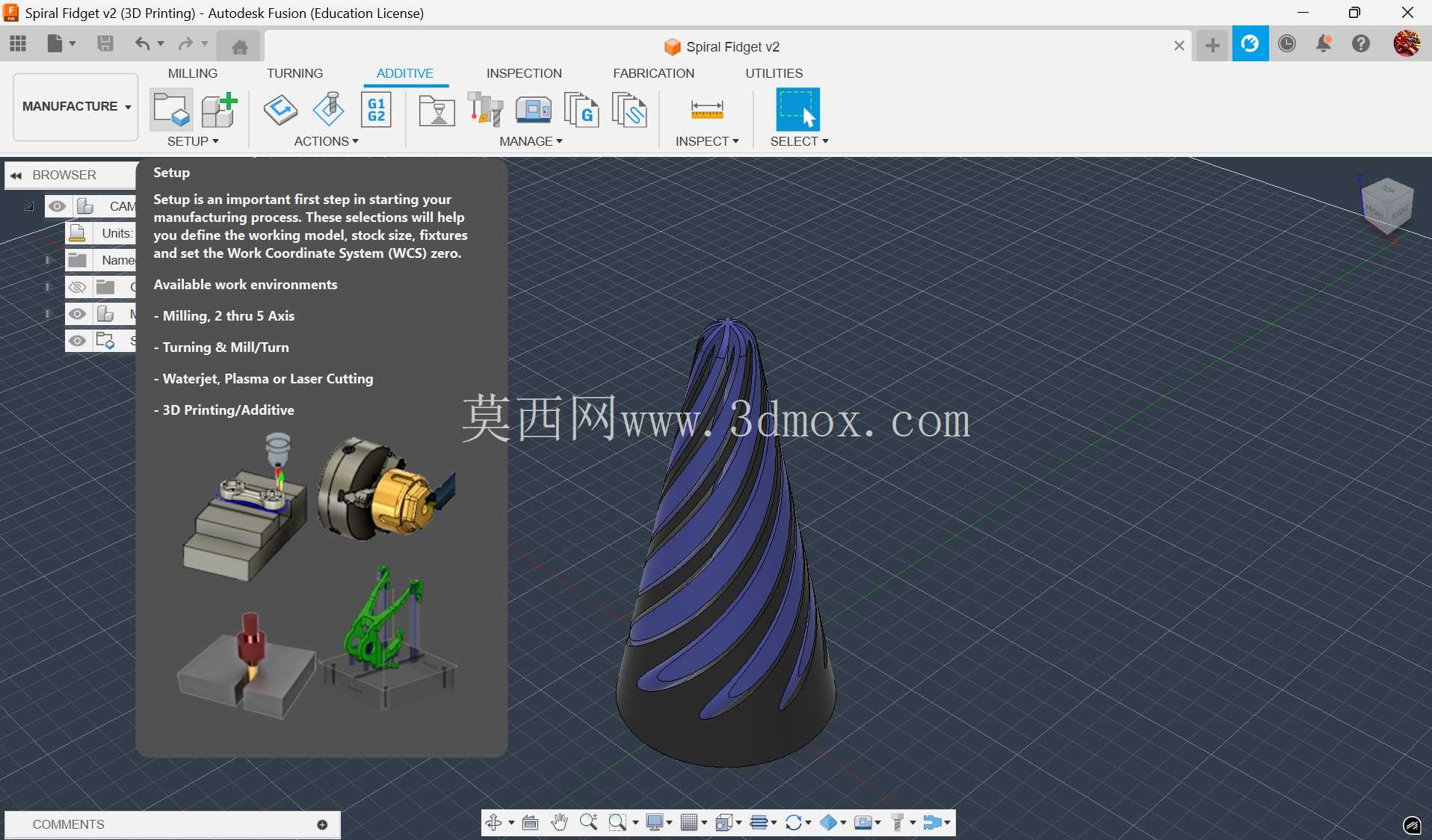Open the Post Library icon

(581, 111)
